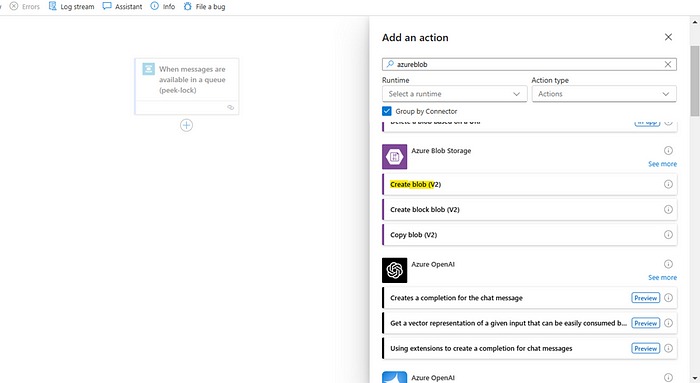Click the search magnifier icon
Viewport: 700px width, 383px height.
click(390, 64)
